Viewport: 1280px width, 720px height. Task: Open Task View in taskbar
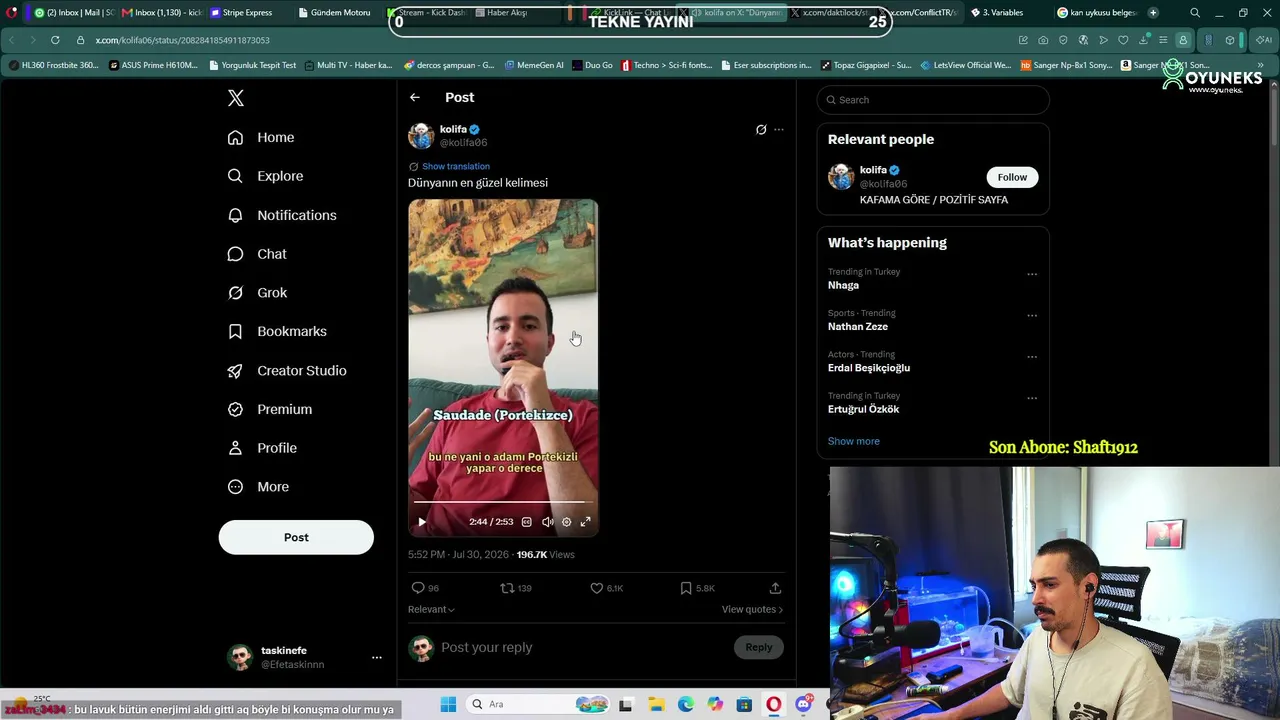tap(626, 705)
